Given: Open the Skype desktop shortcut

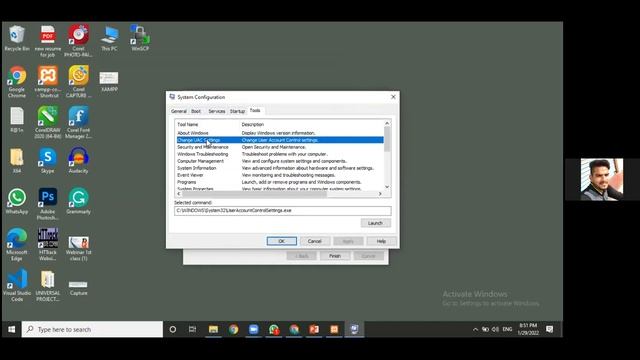Looking at the screenshot, I should pyautogui.click(x=48, y=160).
